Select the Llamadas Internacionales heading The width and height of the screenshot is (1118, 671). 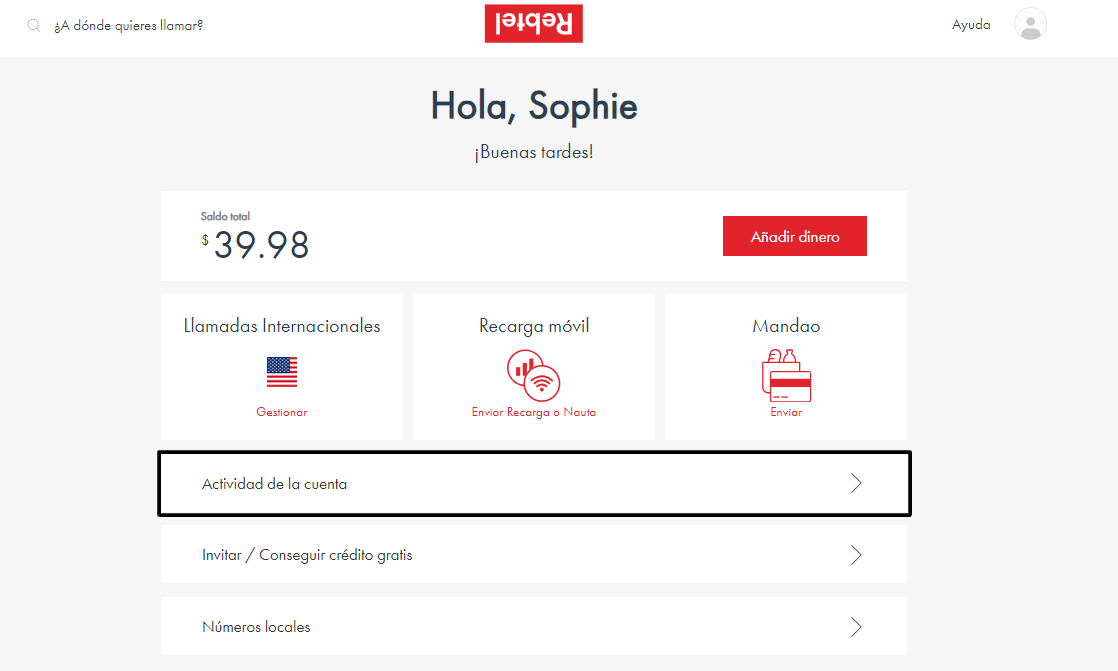click(282, 326)
